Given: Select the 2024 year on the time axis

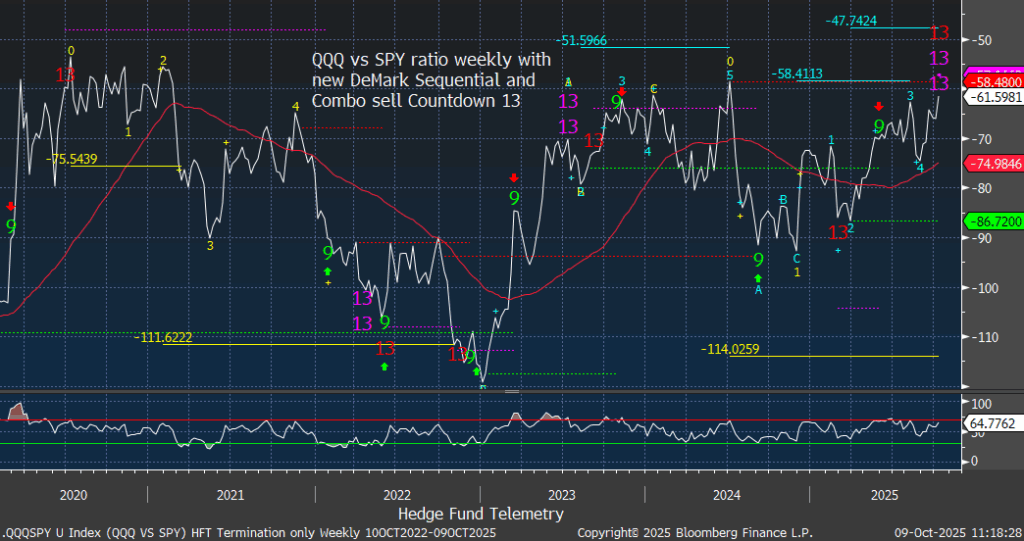Looking at the screenshot, I should pyautogui.click(x=727, y=494).
